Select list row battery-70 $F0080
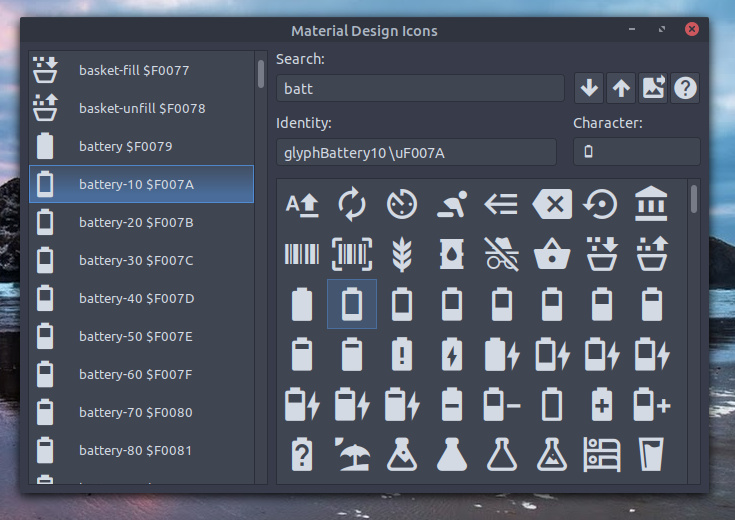 (x=141, y=412)
